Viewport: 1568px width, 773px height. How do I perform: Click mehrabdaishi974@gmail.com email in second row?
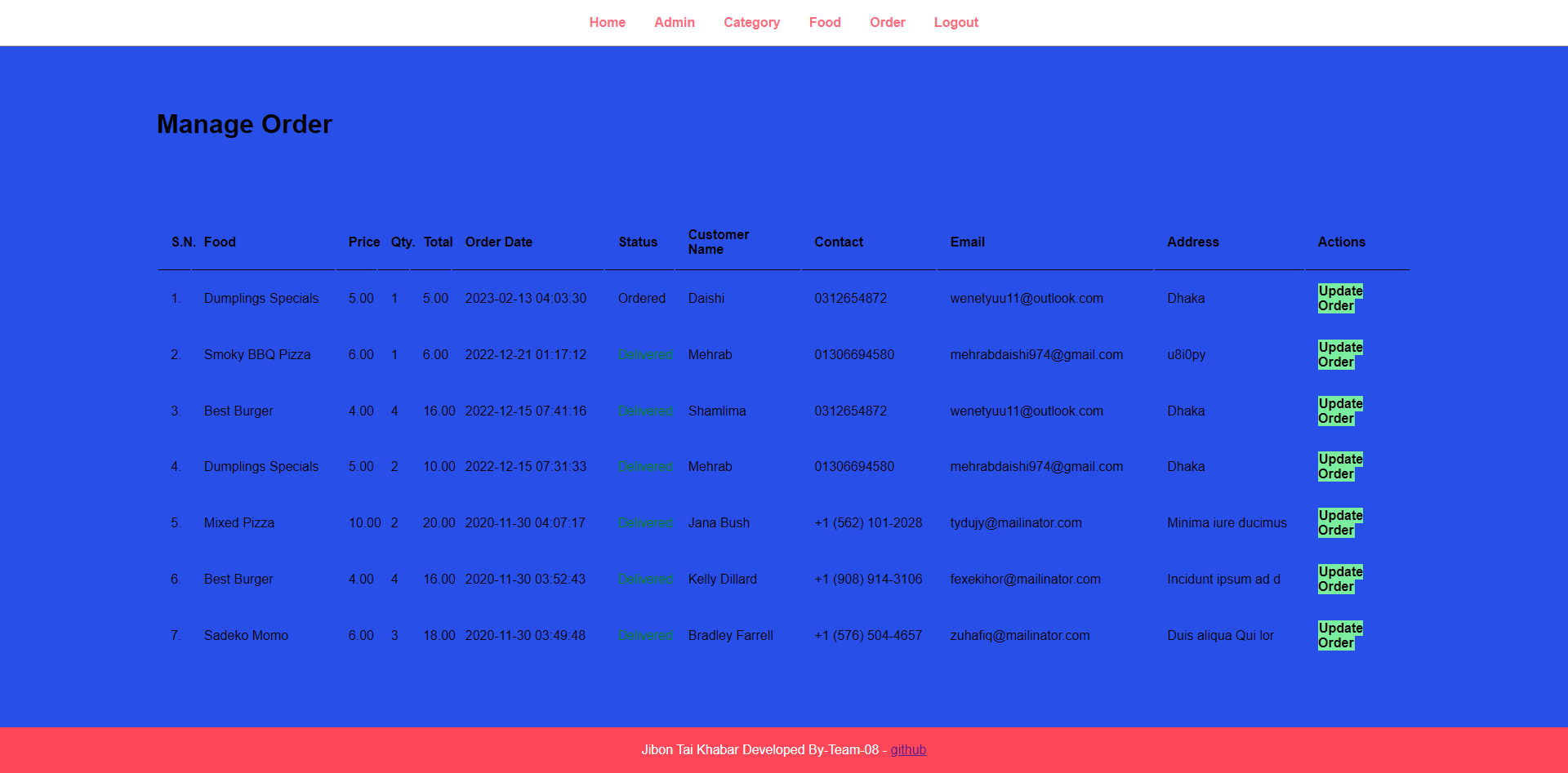[1036, 354]
